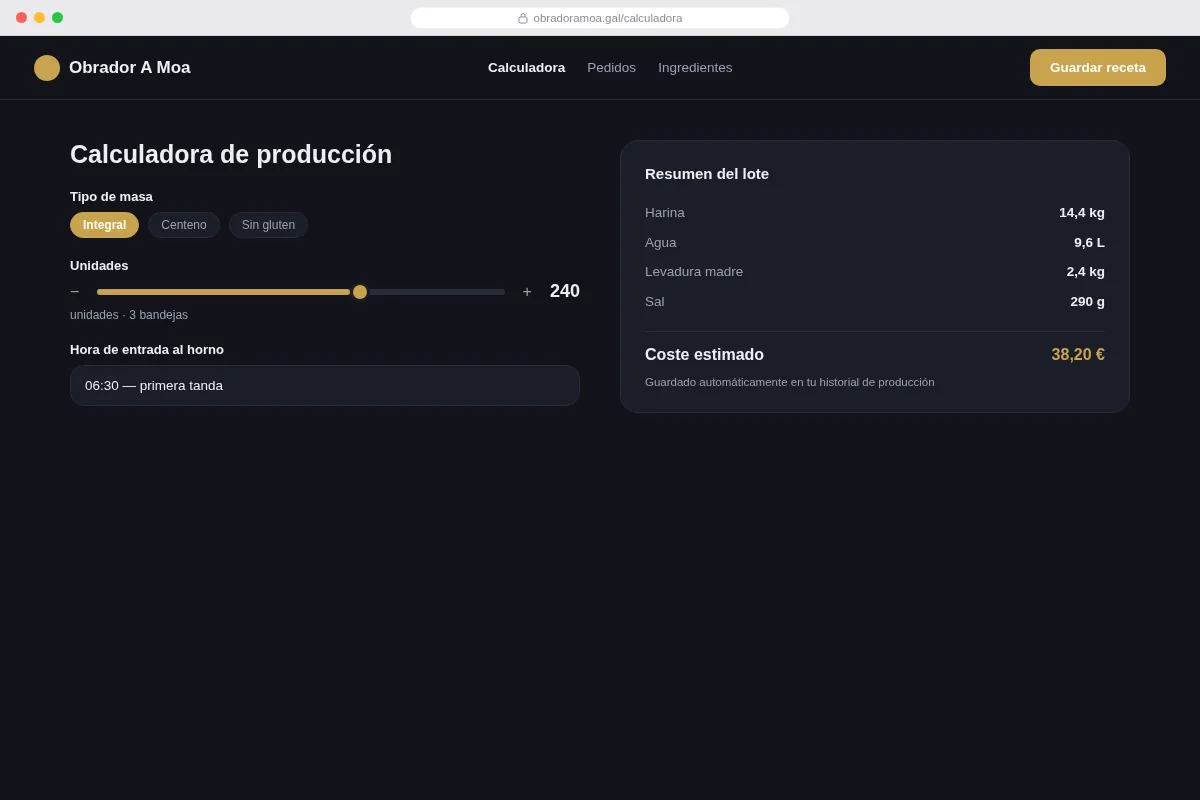Open the Hora de entrada al horno field
This screenshot has width=1200, height=800.
tap(325, 385)
